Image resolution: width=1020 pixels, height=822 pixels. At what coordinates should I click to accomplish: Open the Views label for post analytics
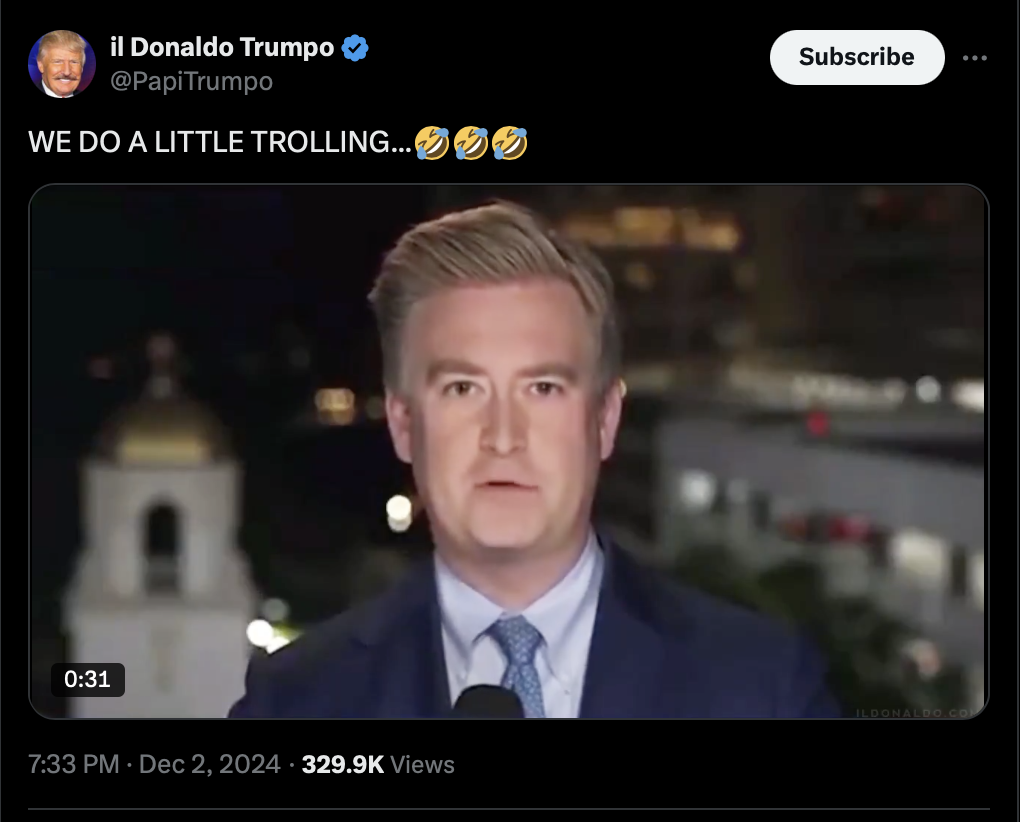point(422,765)
